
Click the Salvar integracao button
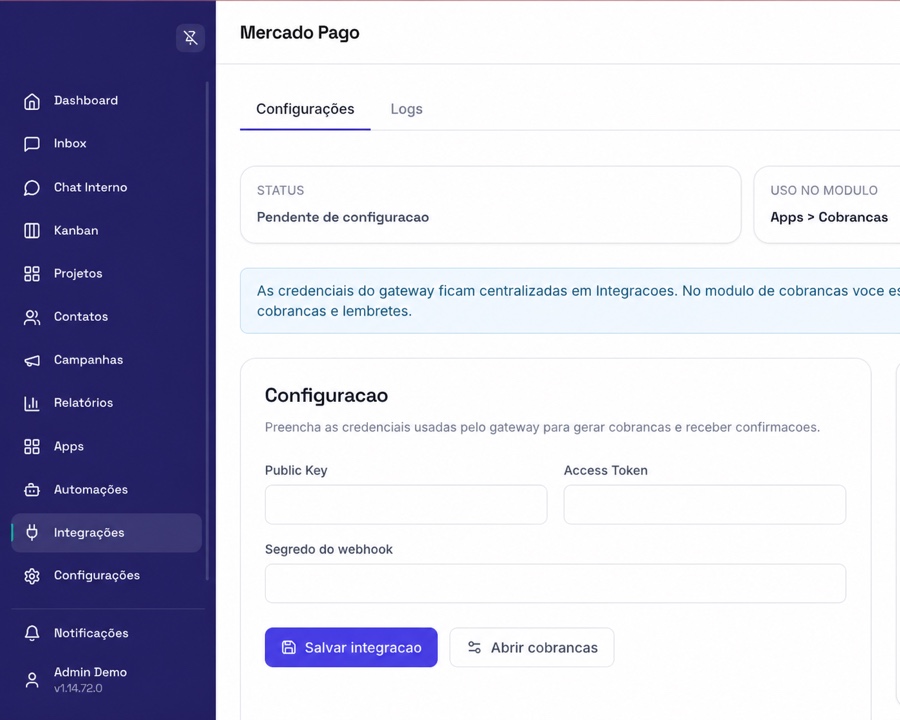351,648
